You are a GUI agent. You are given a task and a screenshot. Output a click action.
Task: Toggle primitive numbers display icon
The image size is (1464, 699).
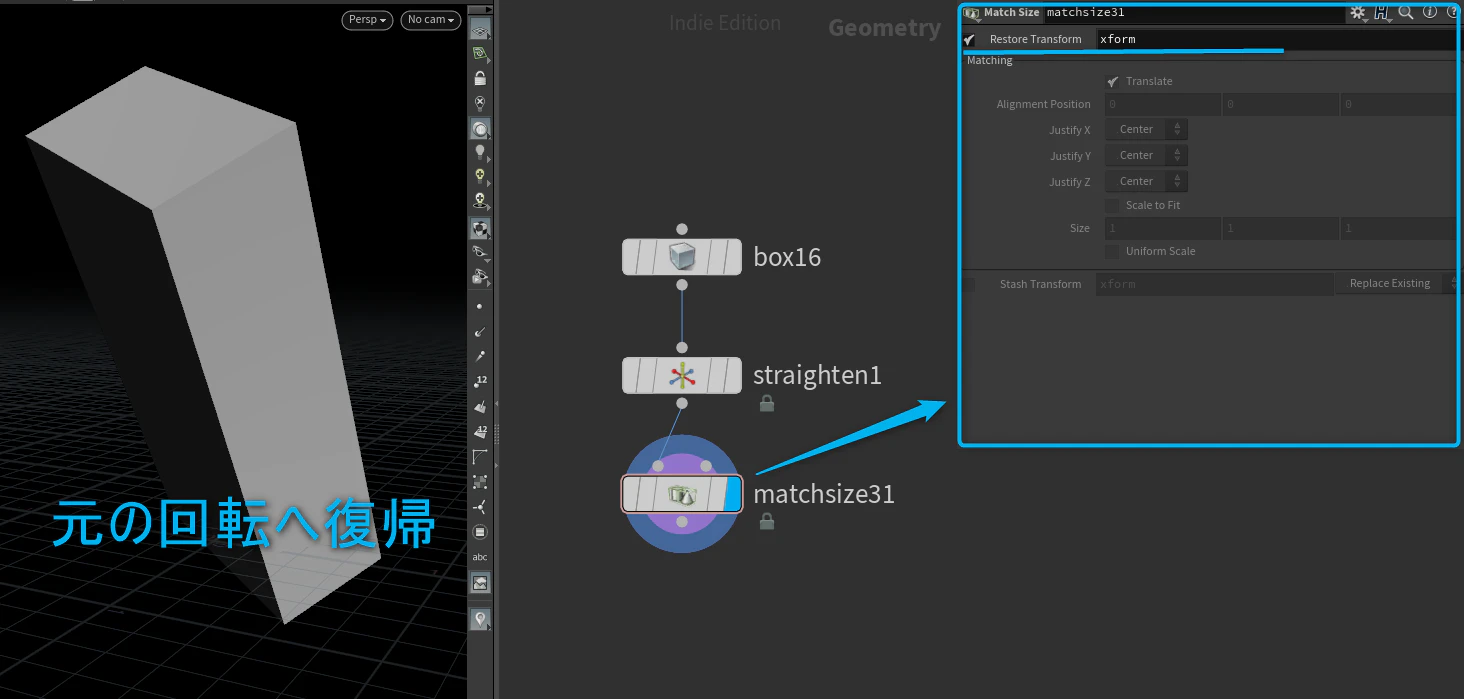click(480, 432)
